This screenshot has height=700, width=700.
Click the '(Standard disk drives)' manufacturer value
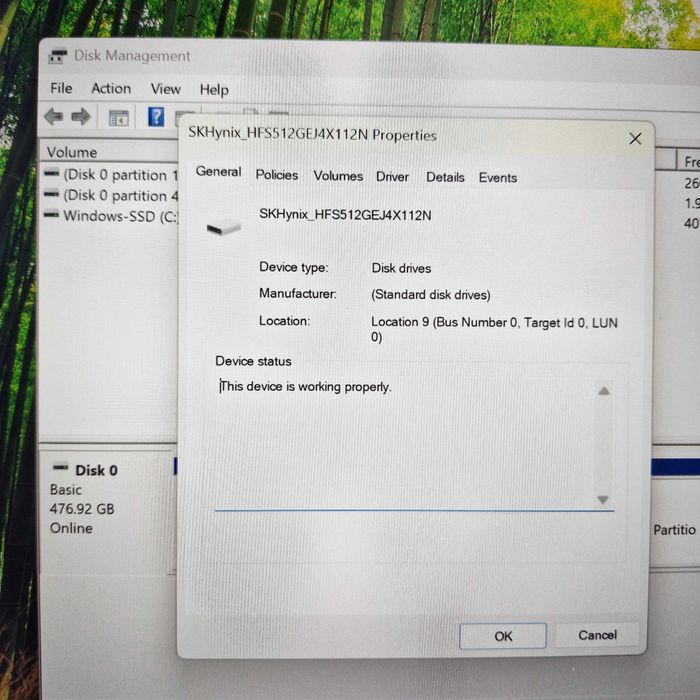pos(431,295)
